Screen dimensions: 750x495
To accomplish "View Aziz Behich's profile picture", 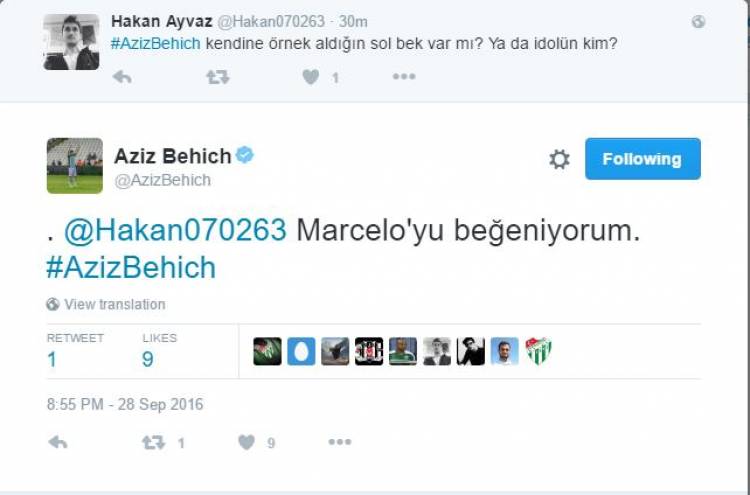I will click(74, 165).
